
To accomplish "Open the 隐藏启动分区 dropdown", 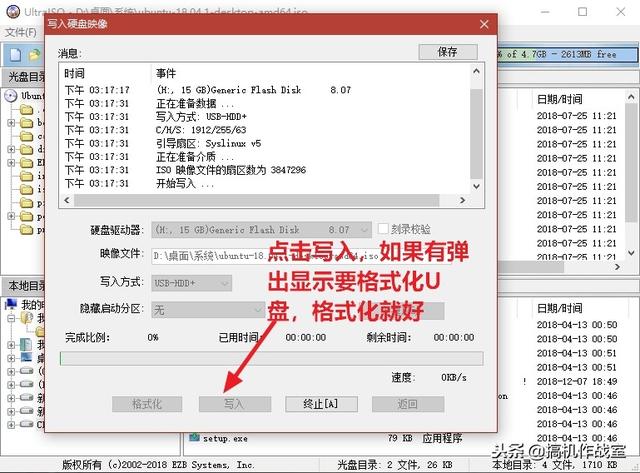I will [208, 310].
